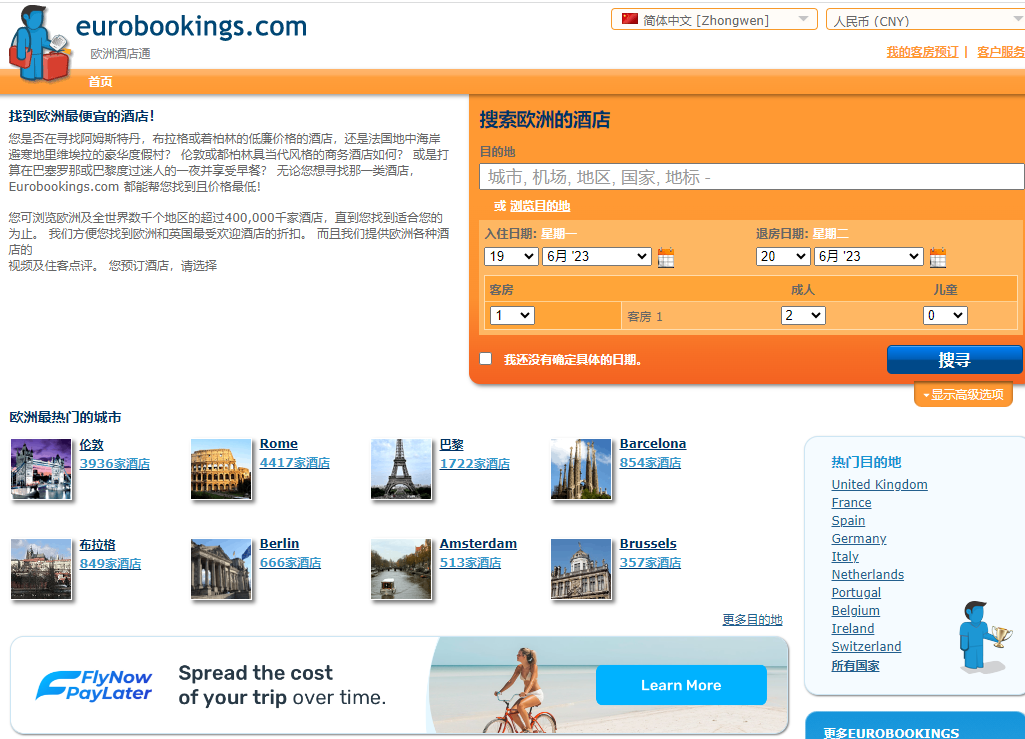Viewport: 1025px width, 739px height.
Task: Click the 首页 home tab
Action: [100, 82]
